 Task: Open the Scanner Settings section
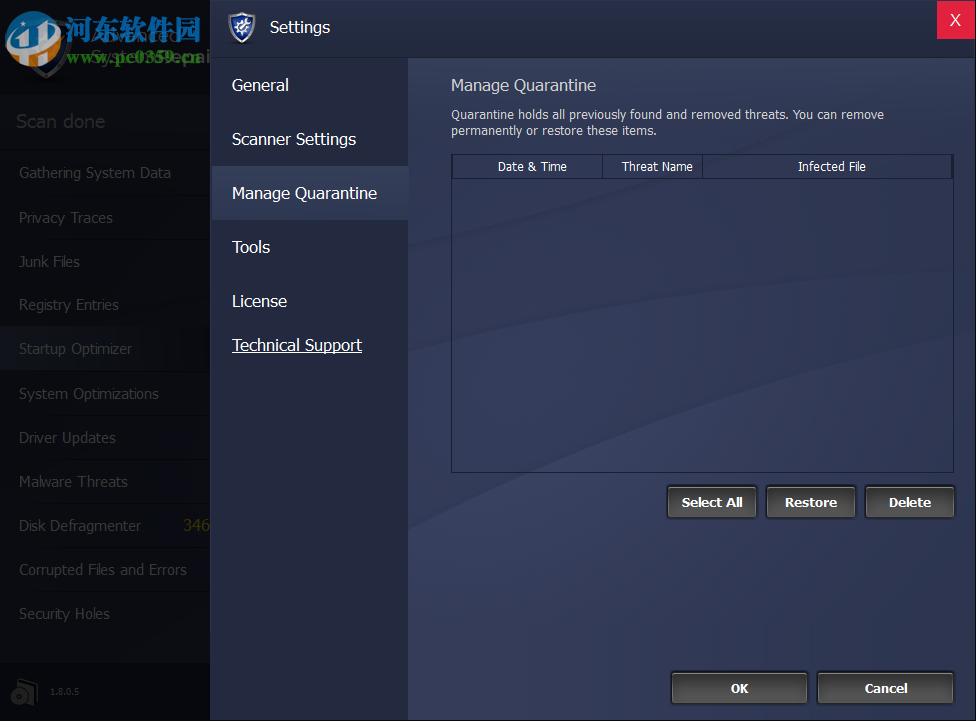(293, 139)
